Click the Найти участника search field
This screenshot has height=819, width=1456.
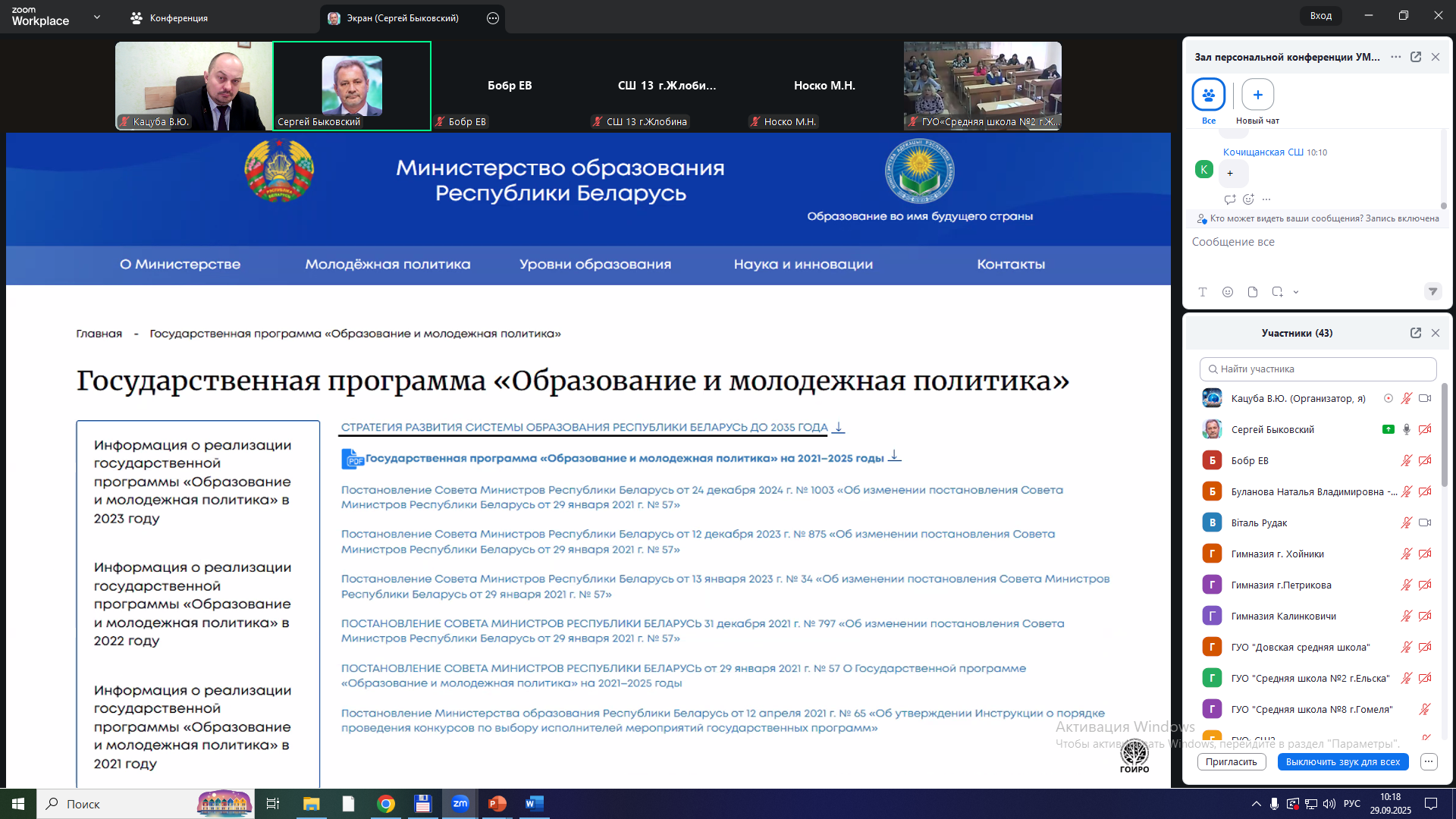click(x=1318, y=369)
